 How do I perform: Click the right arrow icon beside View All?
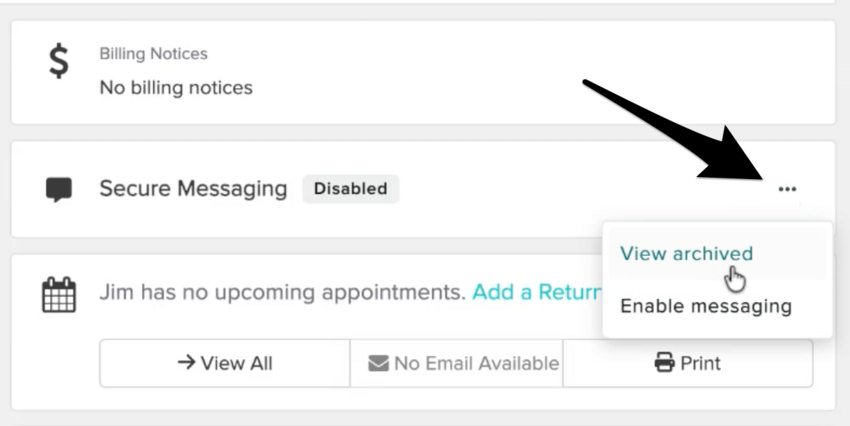coord(186,363)
